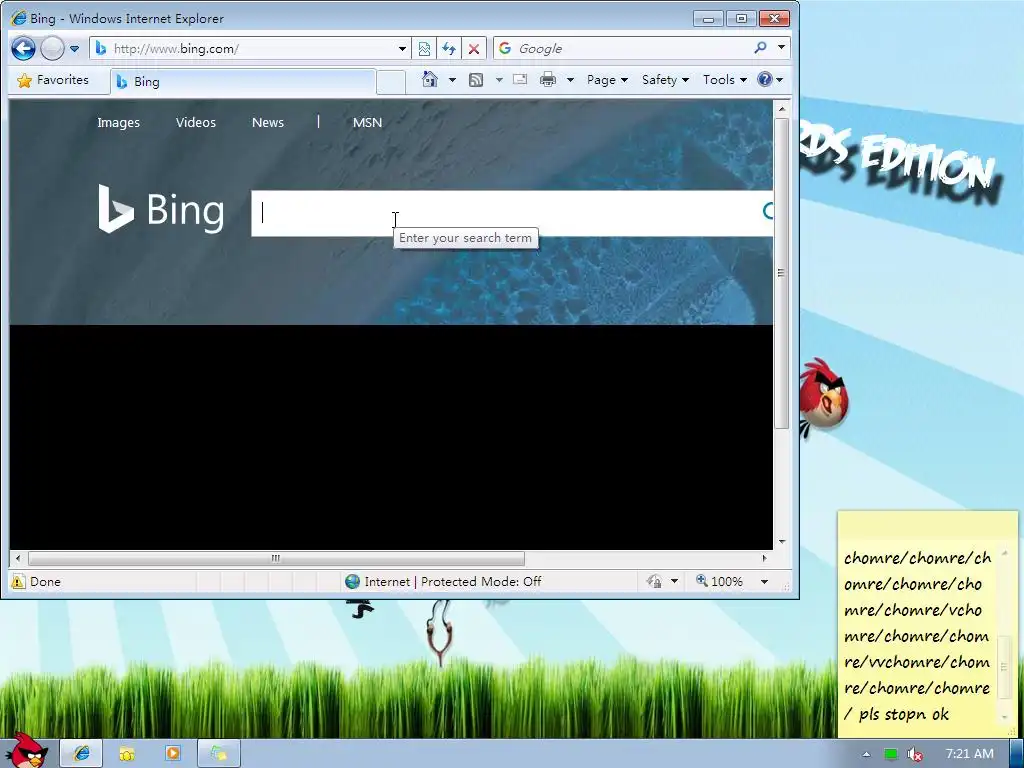Click the RSS feeds icon
The height and width of the screenshot is (768, 1024).
477,80
